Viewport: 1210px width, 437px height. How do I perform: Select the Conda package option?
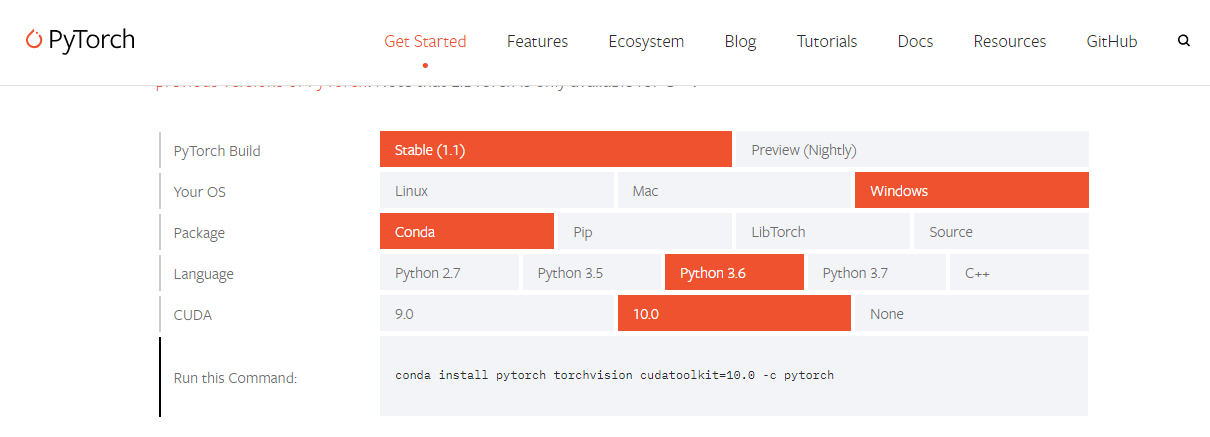pyautogui.click(x=467, y=231)
